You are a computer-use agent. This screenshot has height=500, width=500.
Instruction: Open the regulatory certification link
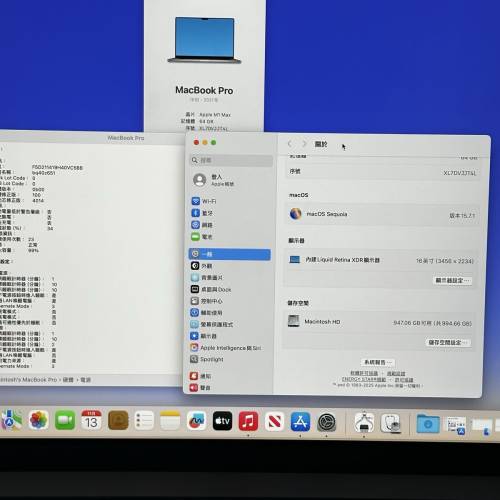coord(396,373)
